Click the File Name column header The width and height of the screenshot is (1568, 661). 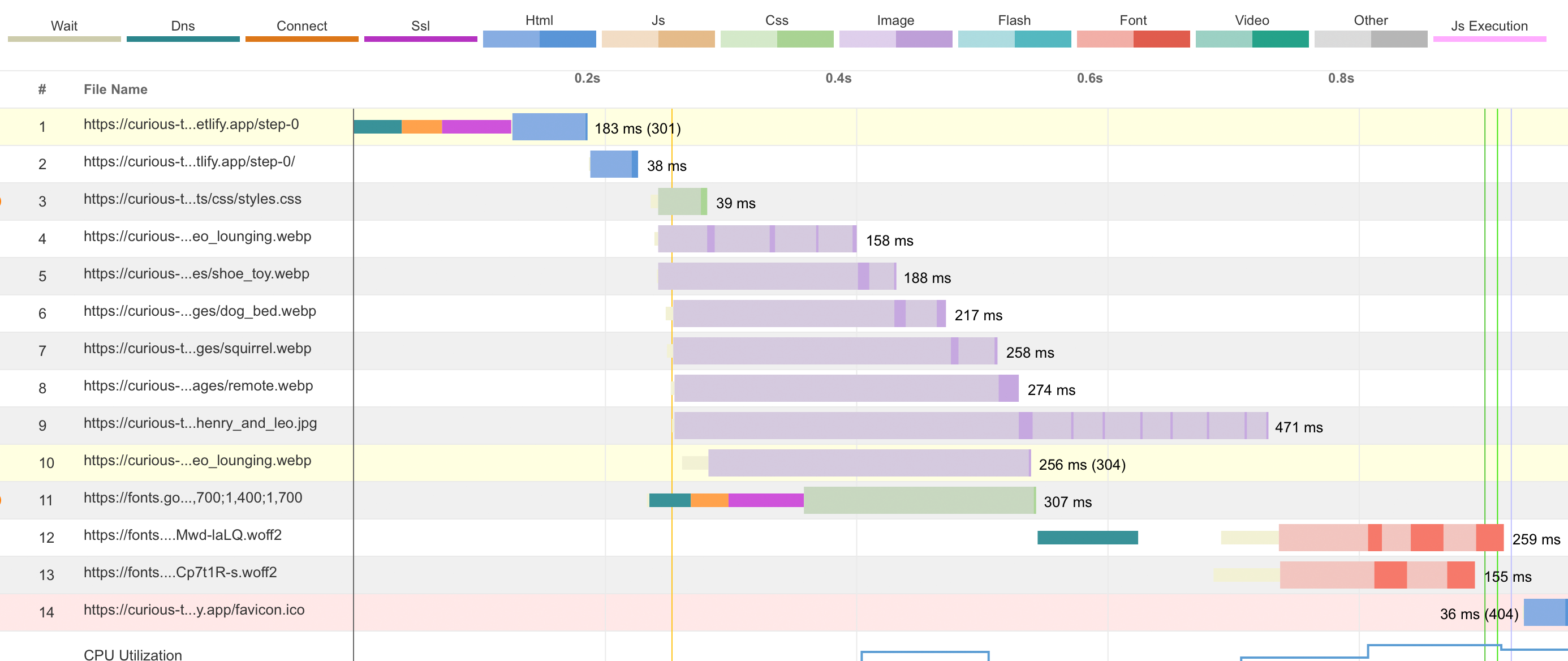[x=115, y=89]
